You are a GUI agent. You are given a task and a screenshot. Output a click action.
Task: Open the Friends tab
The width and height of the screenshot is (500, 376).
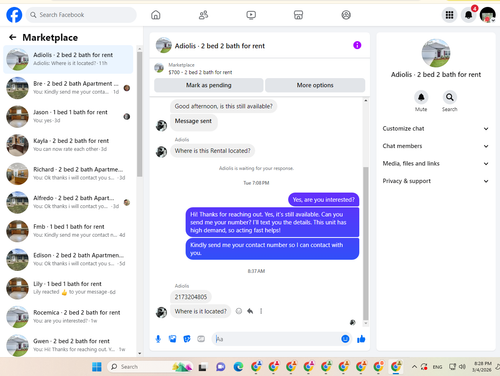pyautogui.click(x=203, y=15)
